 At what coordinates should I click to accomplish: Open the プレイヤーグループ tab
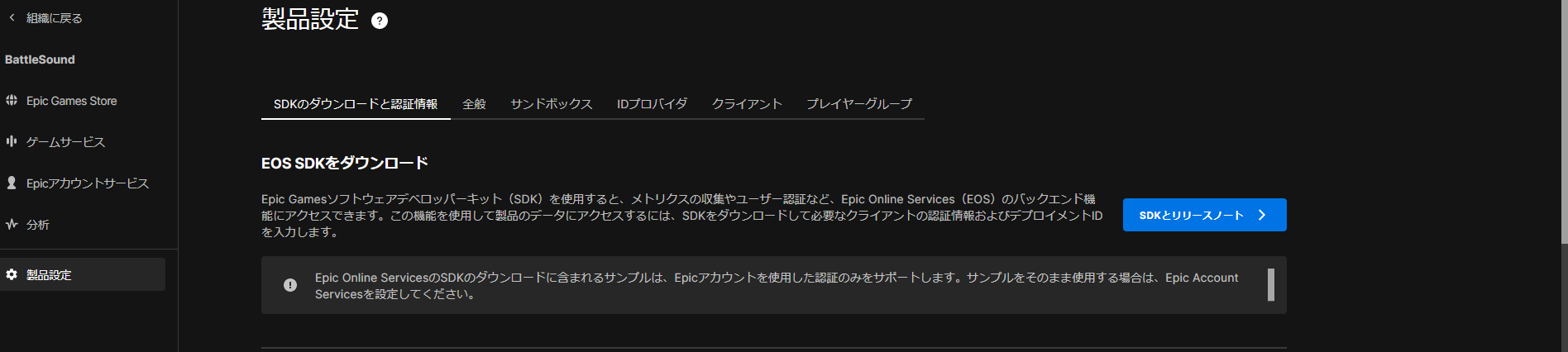[859, 104]
